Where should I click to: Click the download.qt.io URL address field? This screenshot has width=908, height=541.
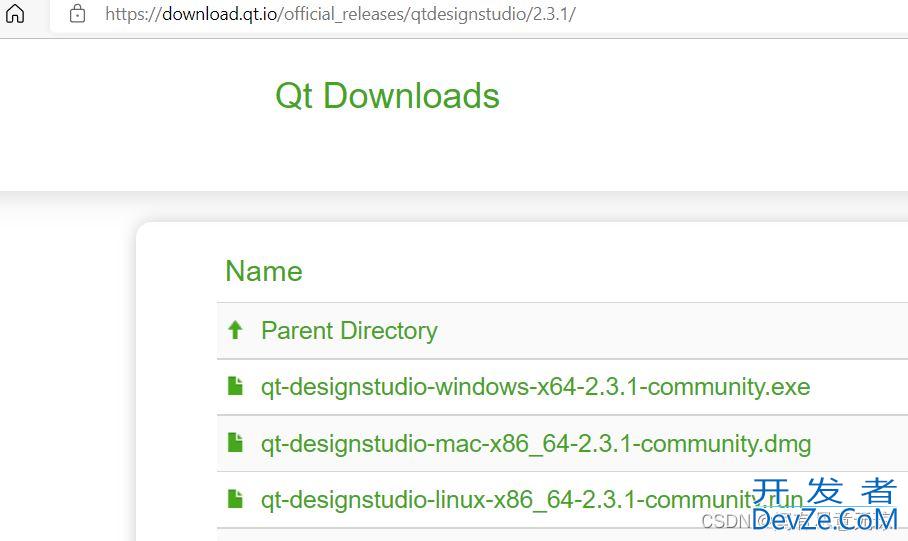479,14
